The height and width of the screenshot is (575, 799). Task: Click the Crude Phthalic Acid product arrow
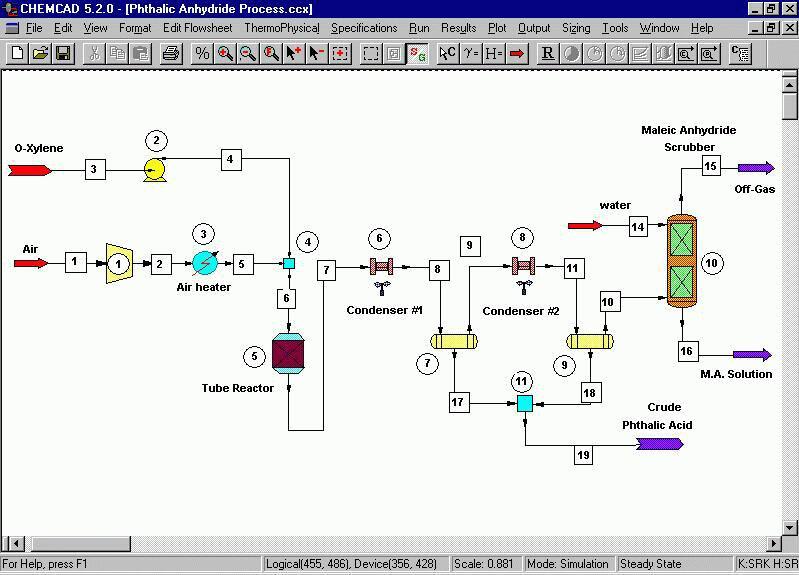(660, 444)
